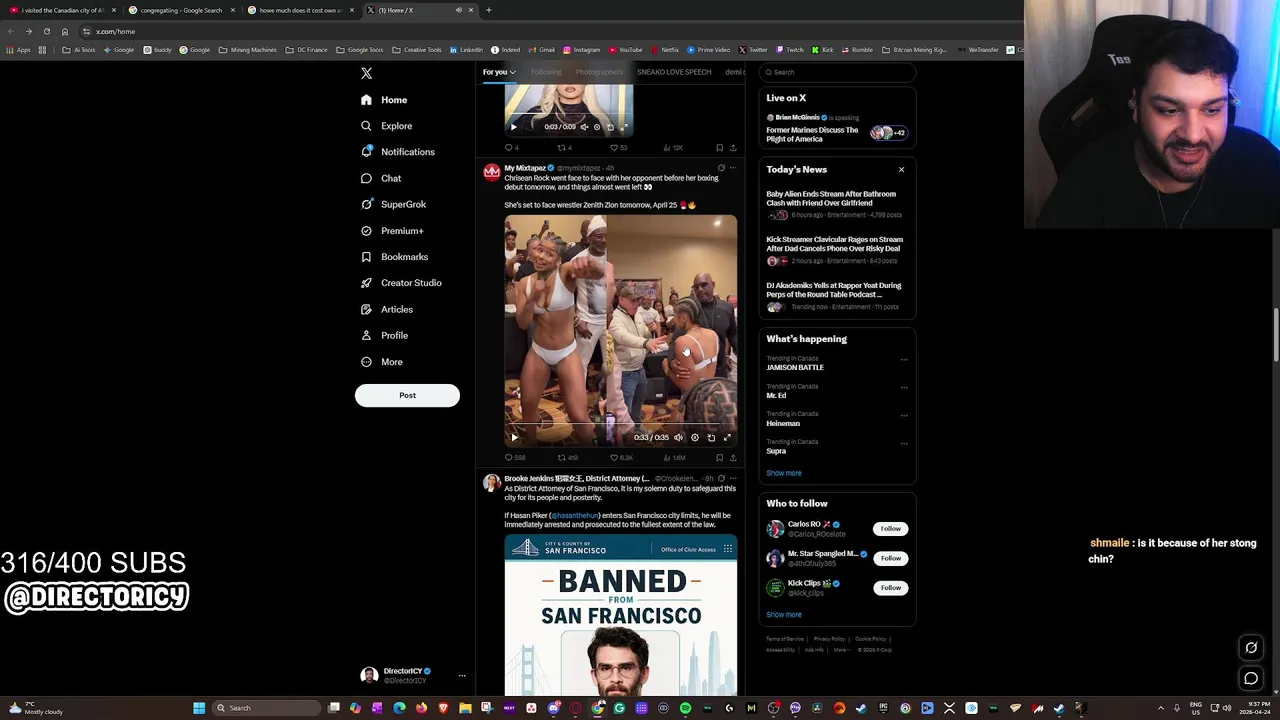
Task: Show more under Who to follow
Action: coord(784,615)
